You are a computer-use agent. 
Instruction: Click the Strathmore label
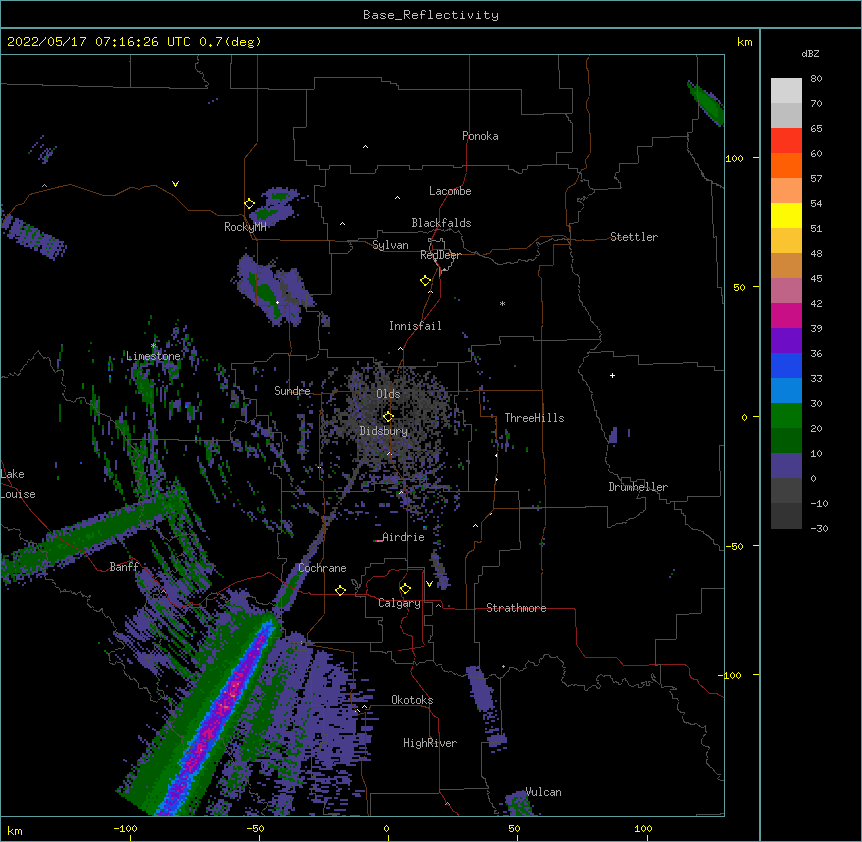click(516, 608)
